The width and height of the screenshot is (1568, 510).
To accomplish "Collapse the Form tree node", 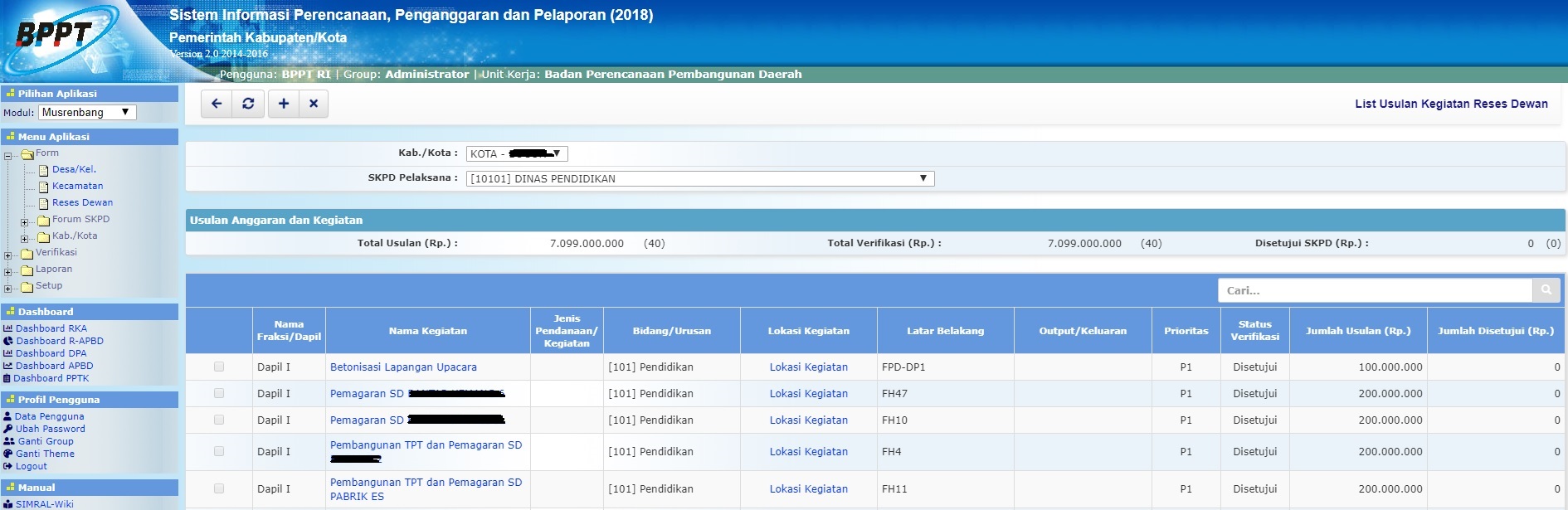I will 7,156.
